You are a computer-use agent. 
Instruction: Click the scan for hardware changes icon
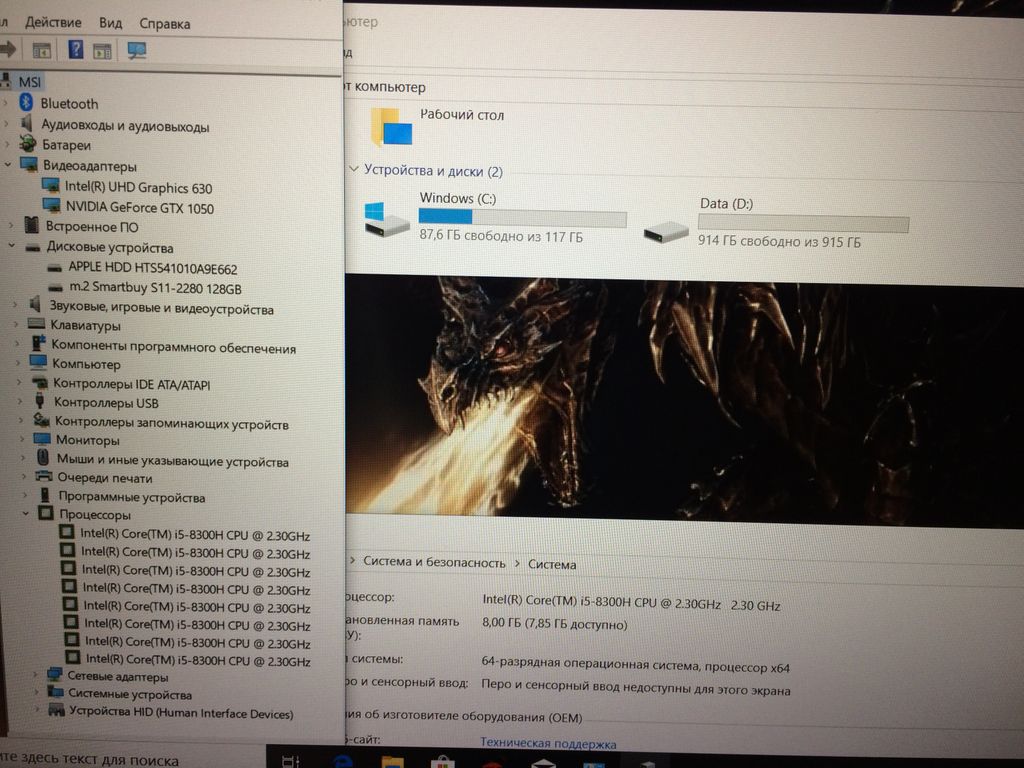[137, 49]
